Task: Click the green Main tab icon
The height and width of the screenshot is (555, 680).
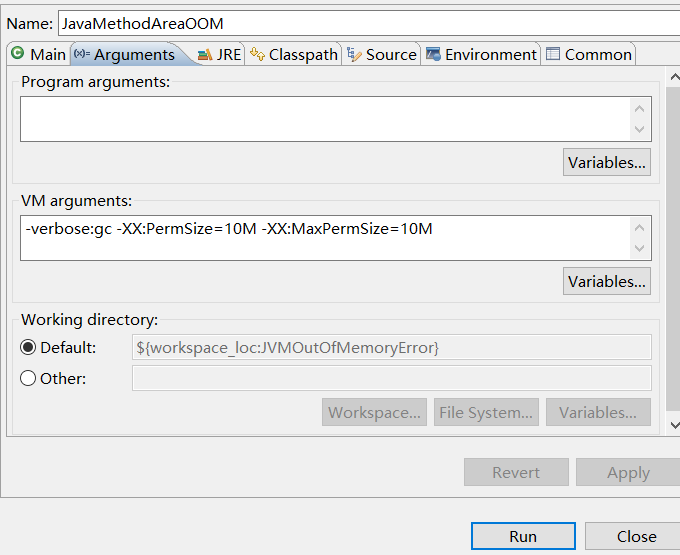Action: click(18, 53)
